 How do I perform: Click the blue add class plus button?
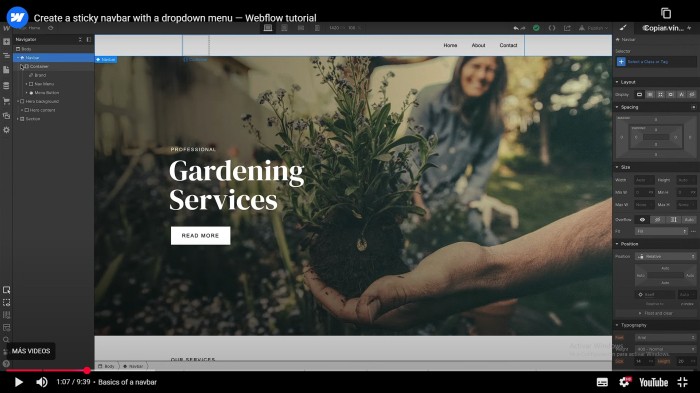[x=621, y=62]
